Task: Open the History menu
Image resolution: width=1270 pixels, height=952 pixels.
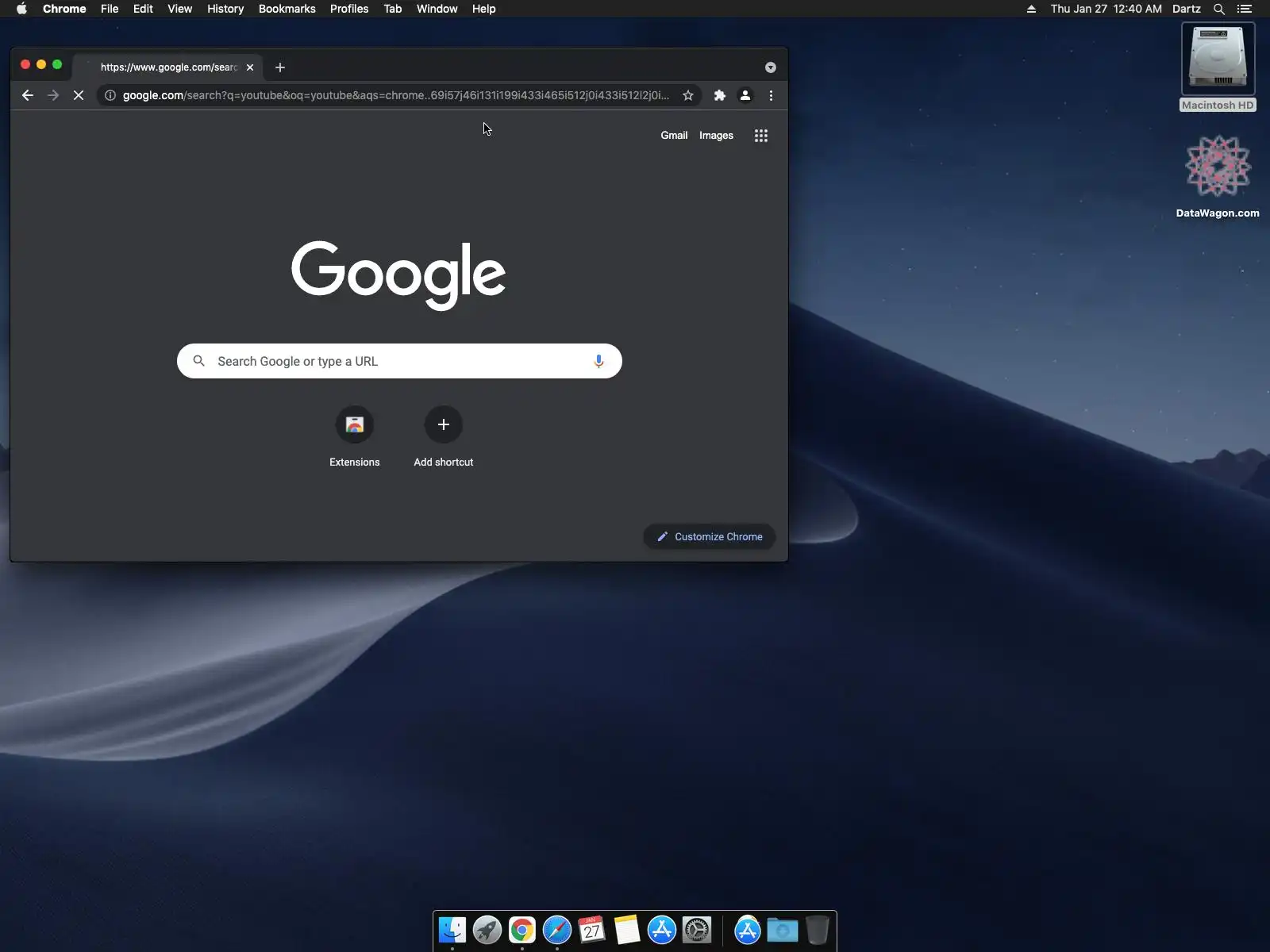Action: pyautogui.click(x=225, y=9)
